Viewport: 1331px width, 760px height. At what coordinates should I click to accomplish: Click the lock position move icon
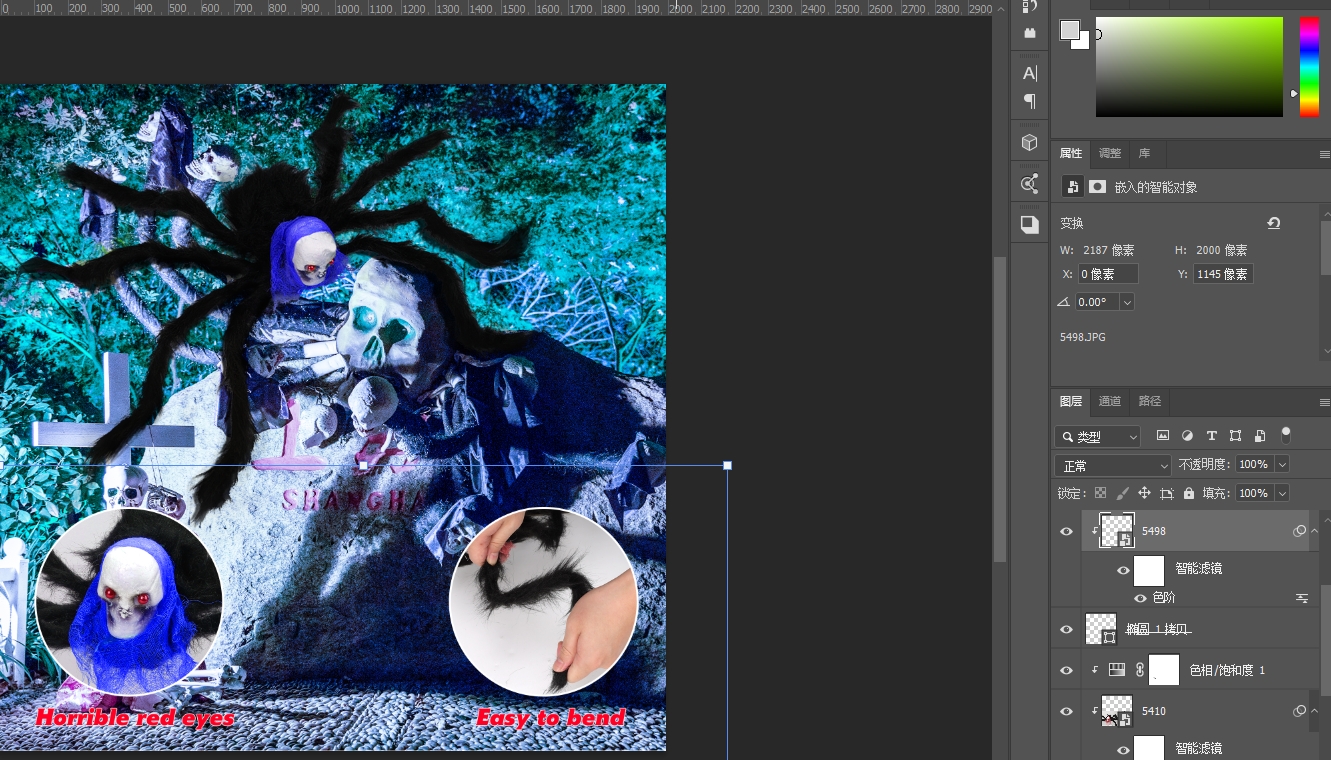tap(1144, 494)
